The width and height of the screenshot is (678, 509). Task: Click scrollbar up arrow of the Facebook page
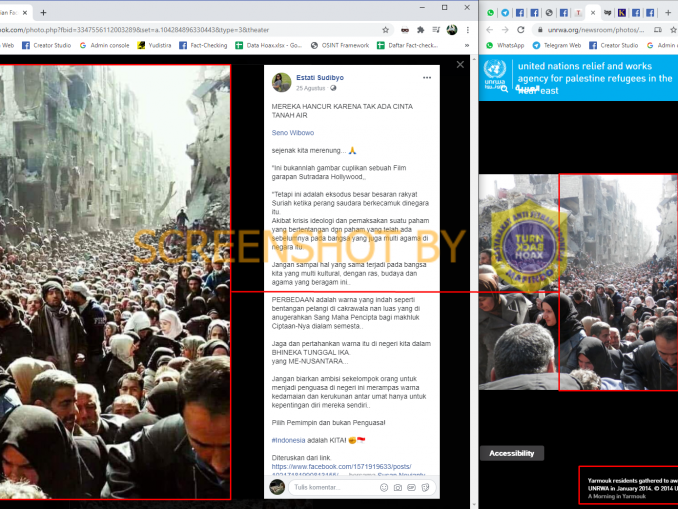click(474, 59)
